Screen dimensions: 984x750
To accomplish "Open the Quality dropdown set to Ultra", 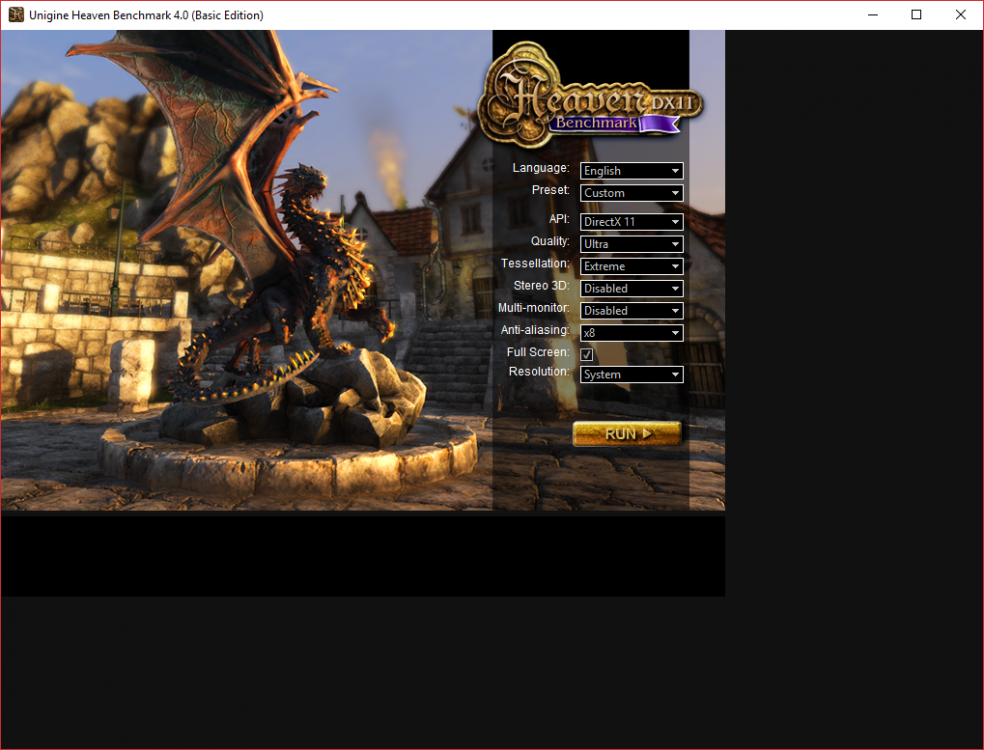I will coord(631,244).
